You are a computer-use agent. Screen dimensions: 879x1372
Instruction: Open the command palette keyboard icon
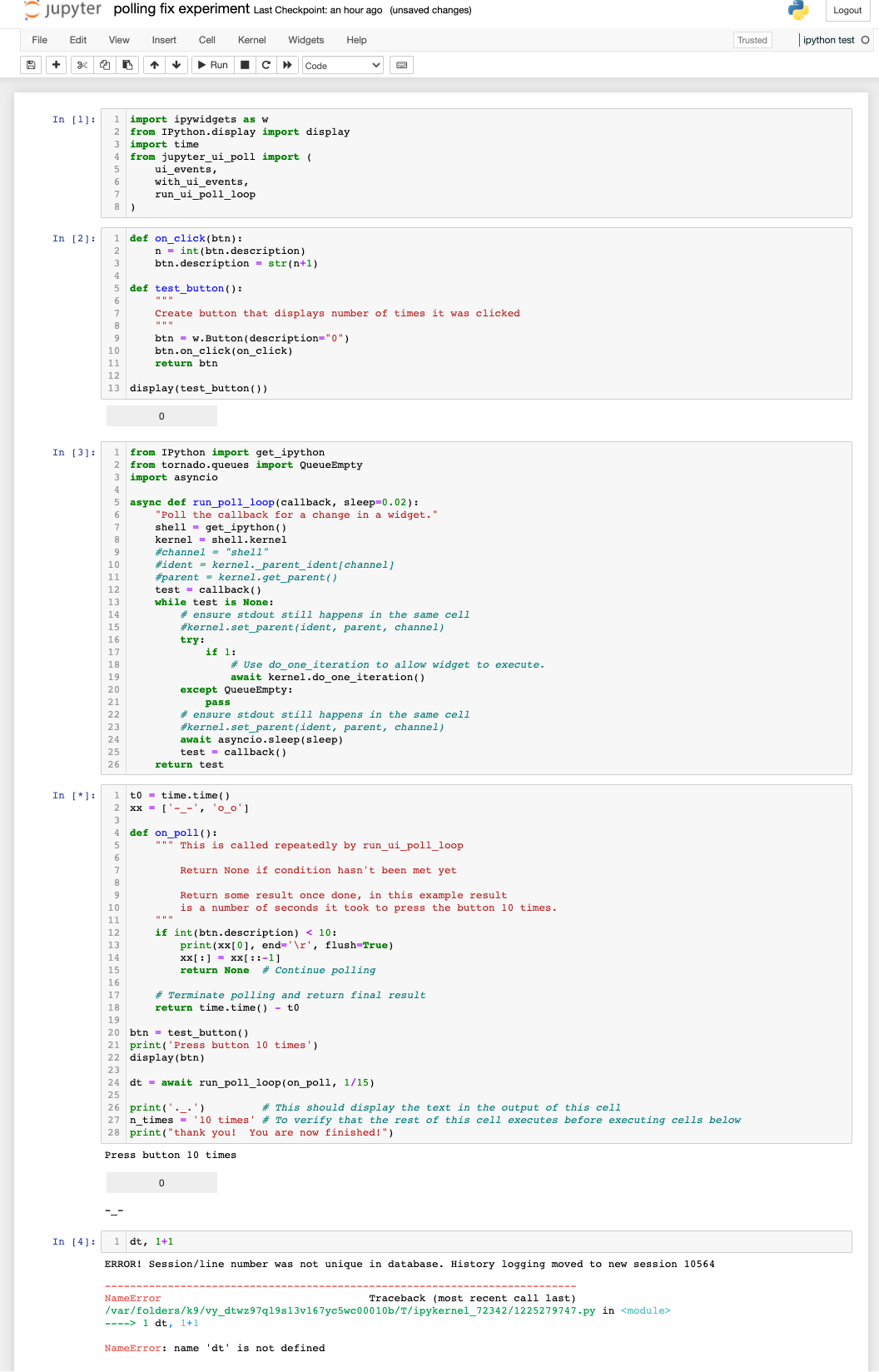(402, 65)
